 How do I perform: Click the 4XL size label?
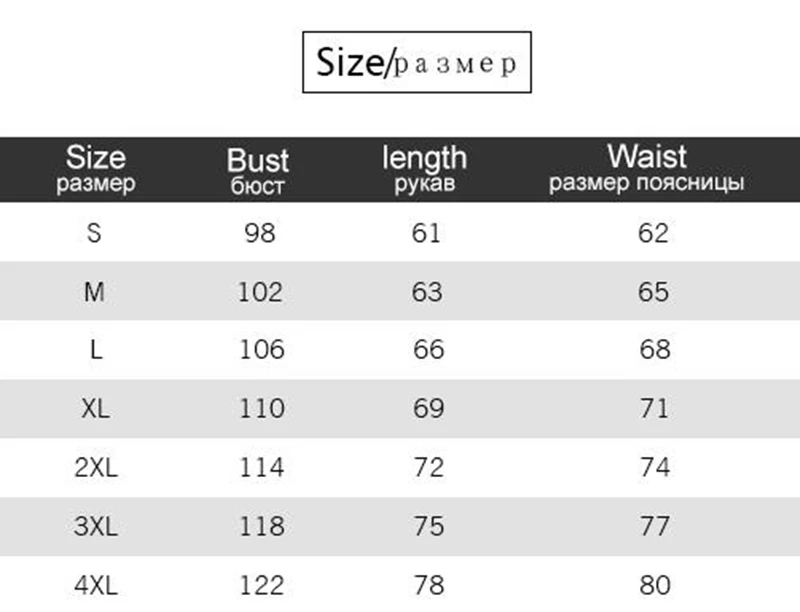(96, 585)
